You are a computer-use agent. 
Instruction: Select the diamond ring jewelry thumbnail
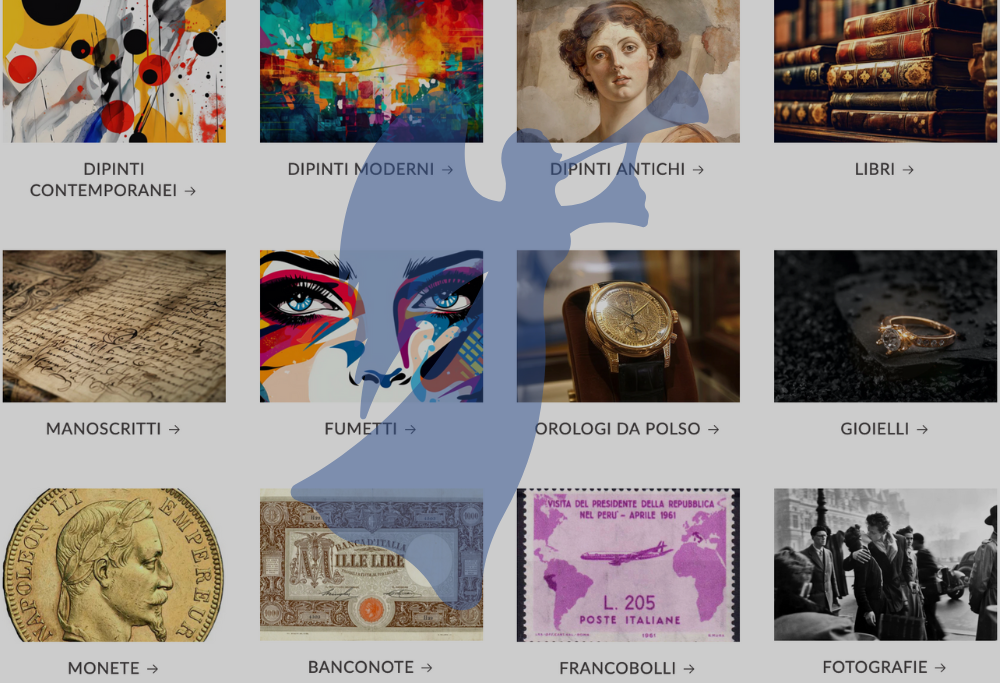(885, 326)
